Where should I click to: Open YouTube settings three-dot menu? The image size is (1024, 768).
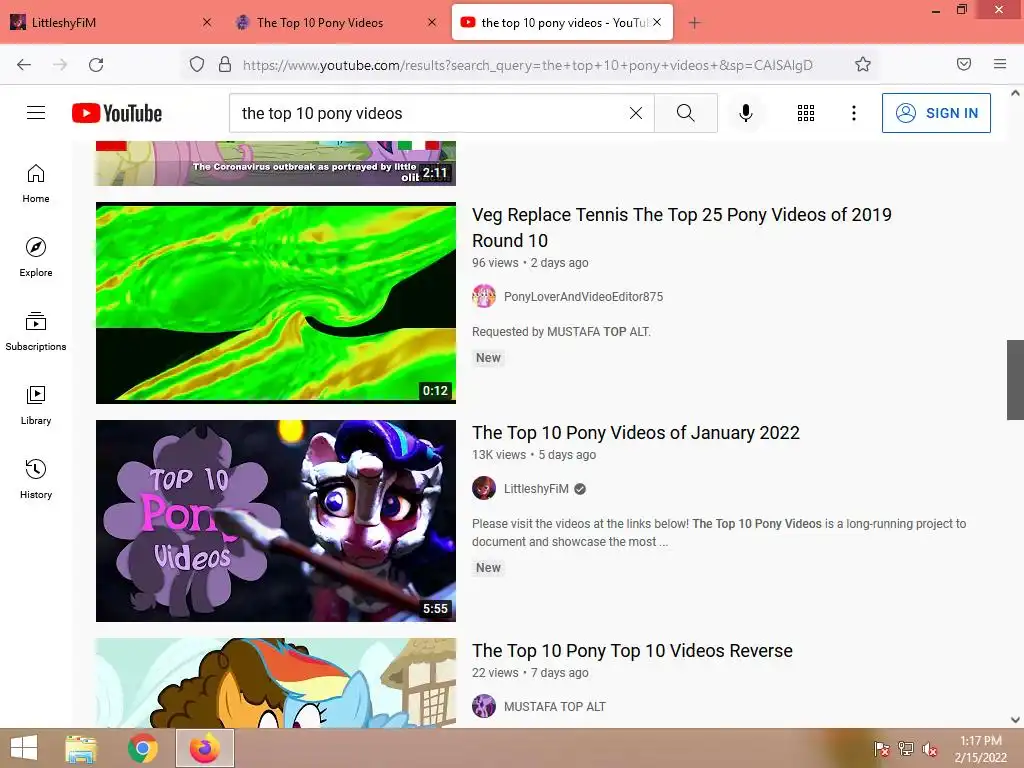point(854,113)
